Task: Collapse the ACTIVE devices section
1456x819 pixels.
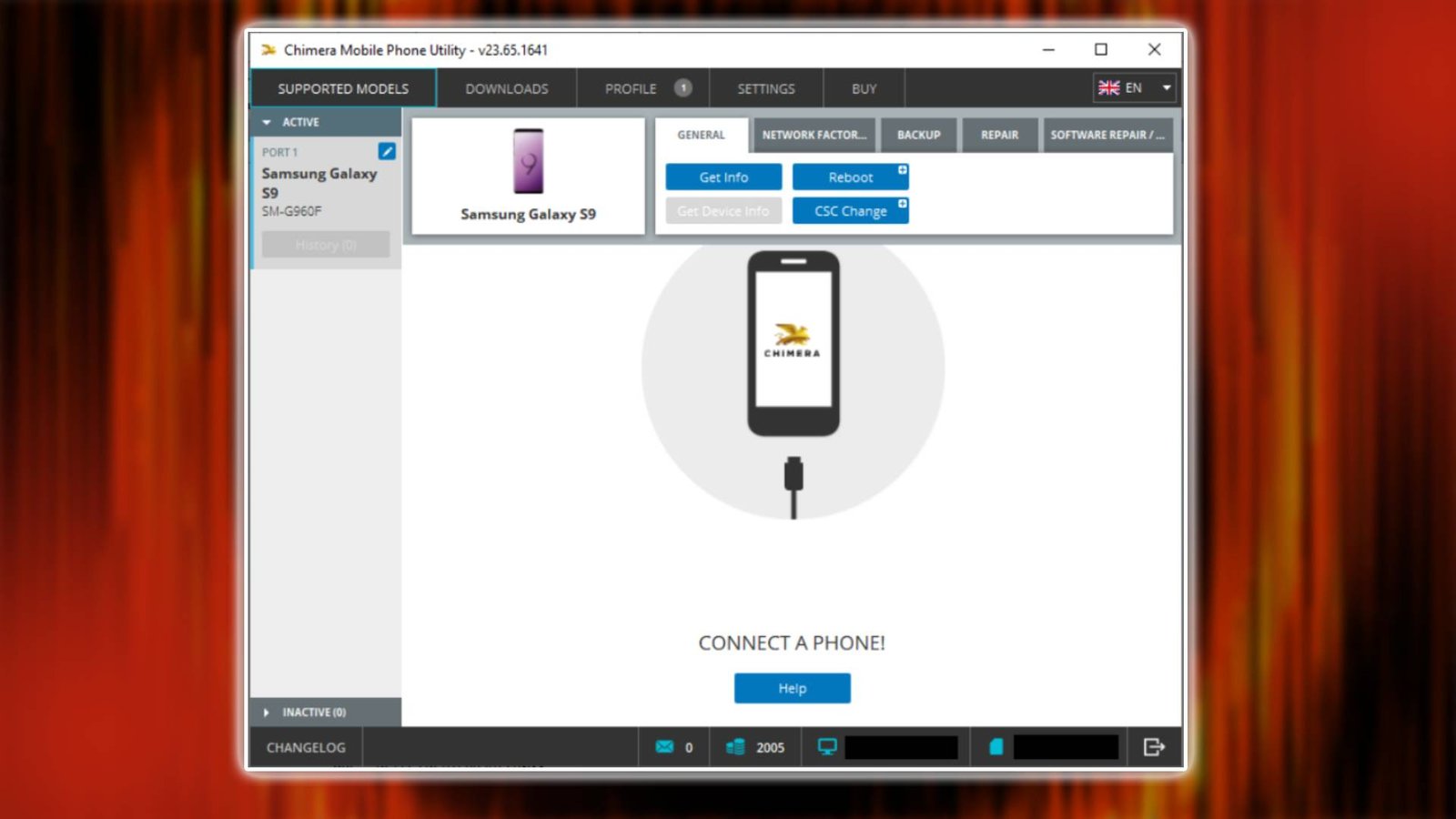Action: (x=267, y=121)
